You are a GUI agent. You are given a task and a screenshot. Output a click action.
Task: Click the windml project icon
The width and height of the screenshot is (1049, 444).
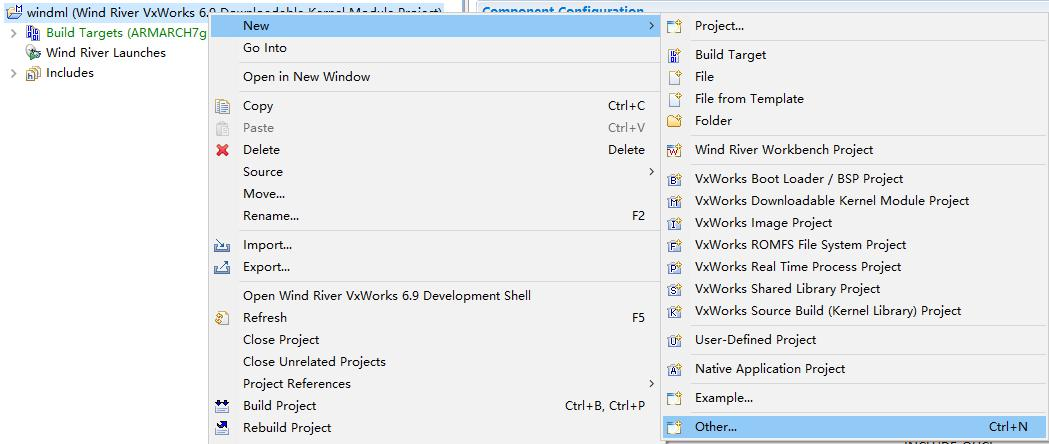(x=14, y=11)
